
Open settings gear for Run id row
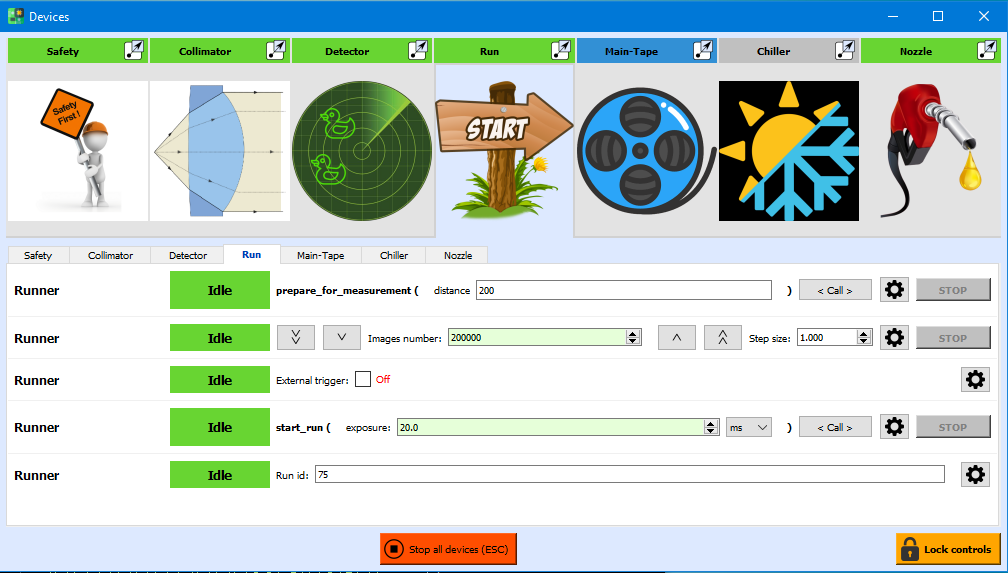click(x=975, y=475)
